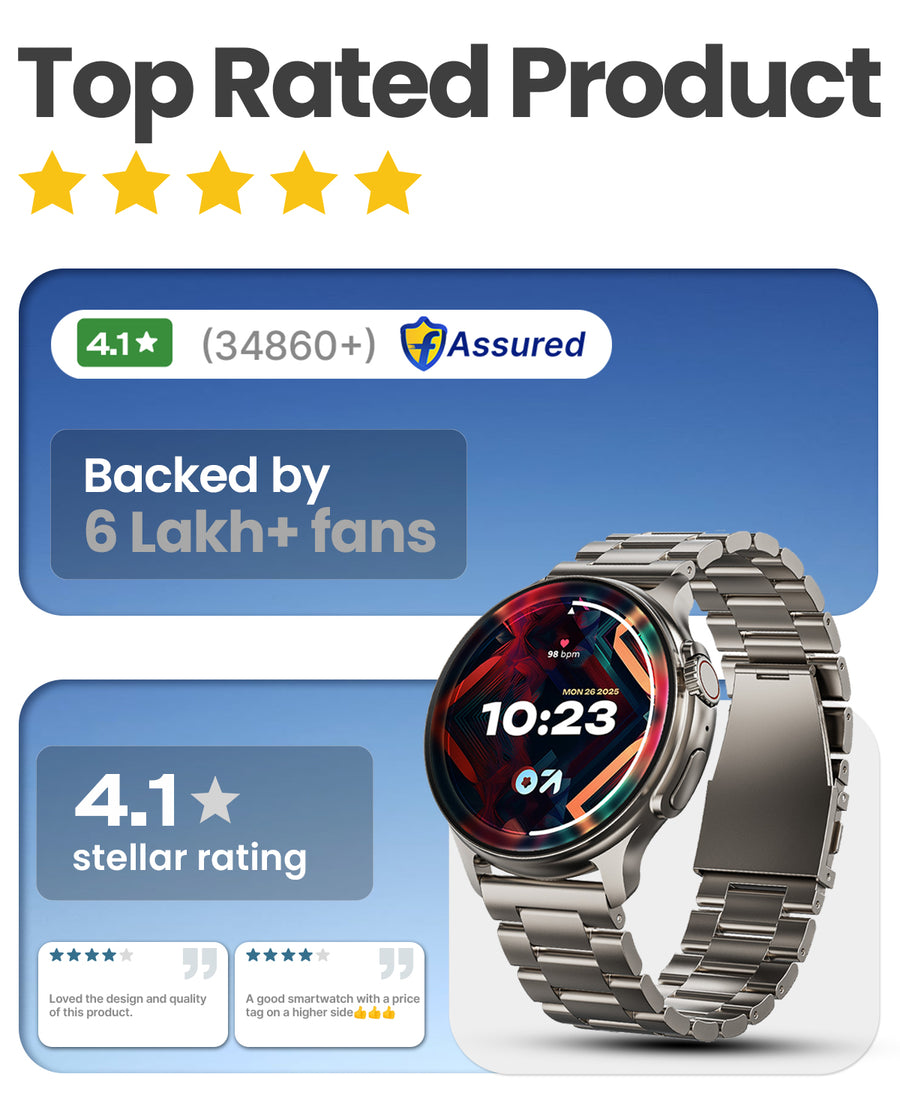This screenshot has width=900, height=1116.
Task: Click the 4.1 stellar rating panel
Action: [204, 823]
